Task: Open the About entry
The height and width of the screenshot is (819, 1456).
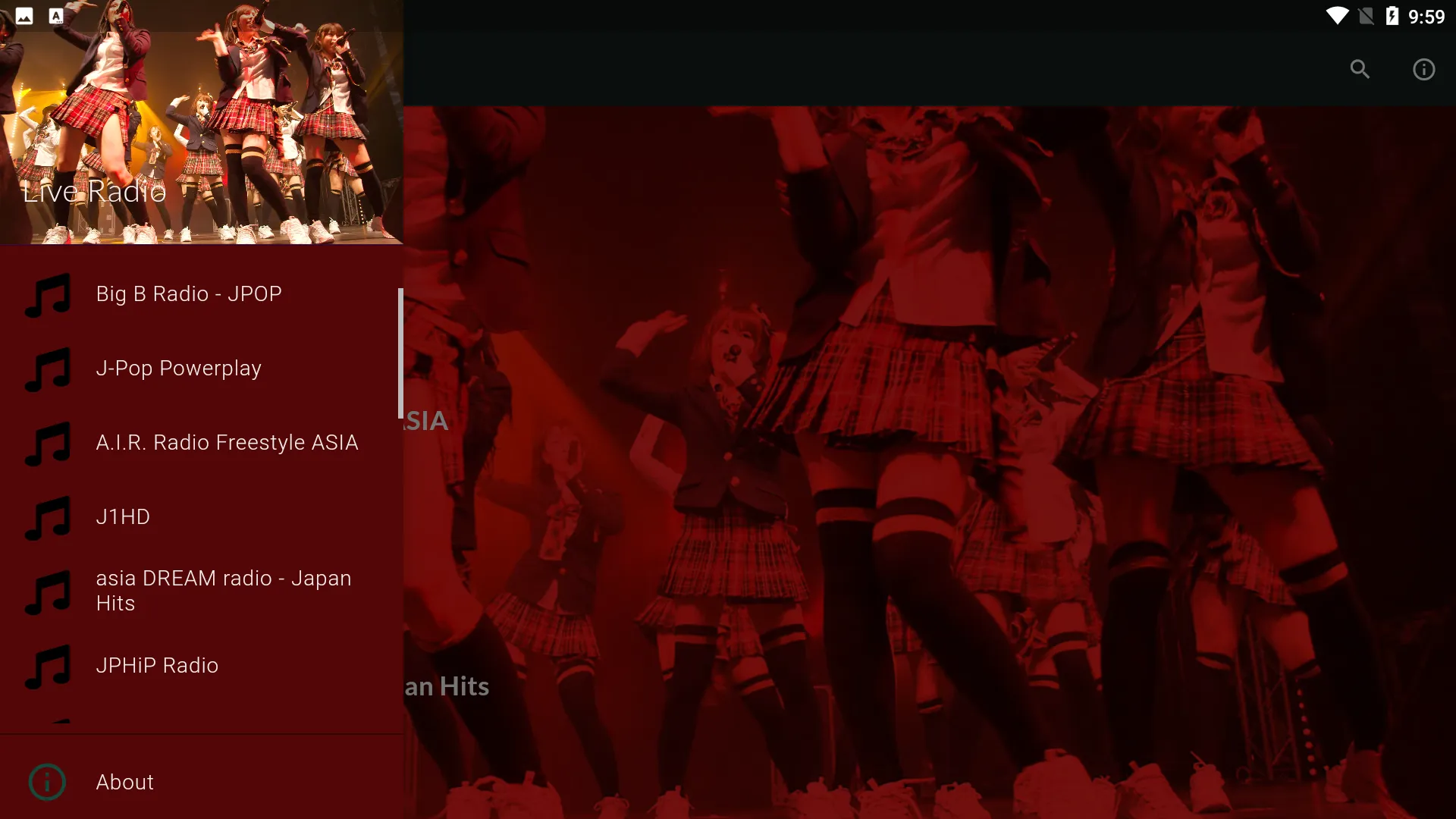Action: click(x=201, y=782)
